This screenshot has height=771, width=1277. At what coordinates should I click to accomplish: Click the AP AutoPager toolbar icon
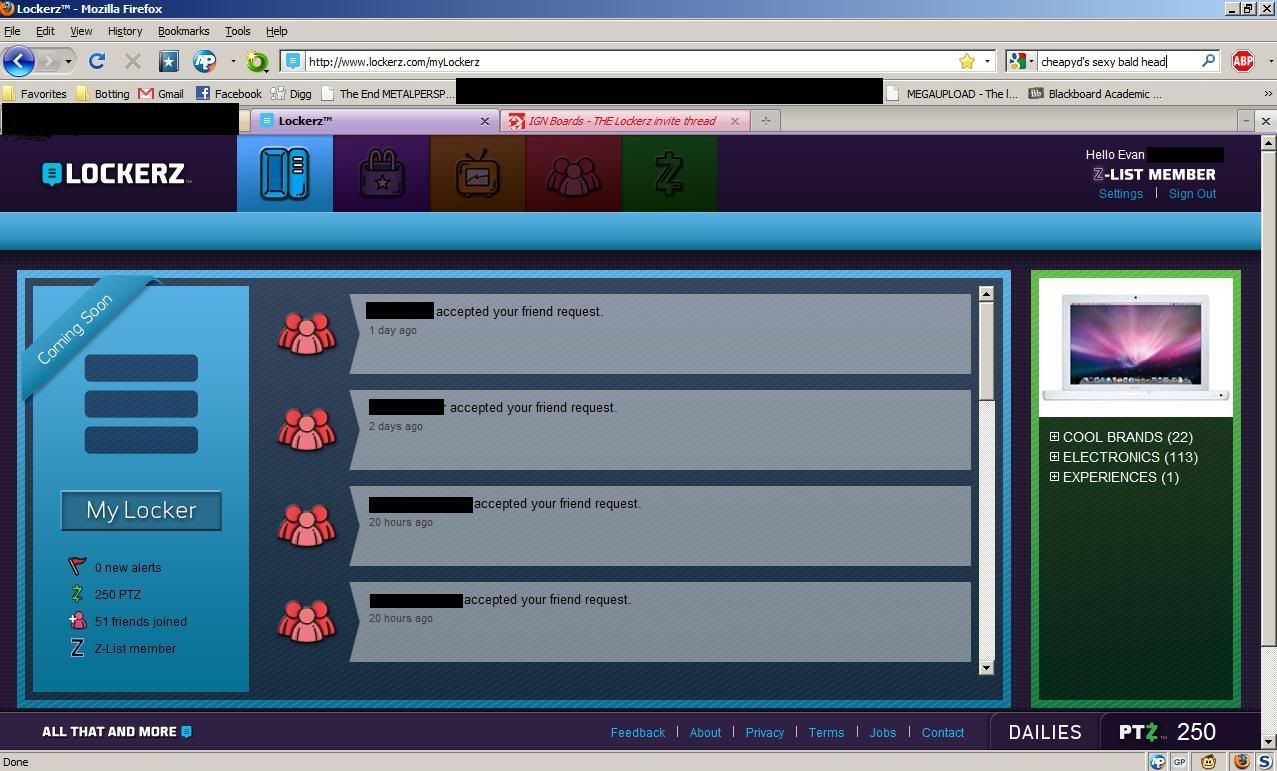tap(205, 61)
